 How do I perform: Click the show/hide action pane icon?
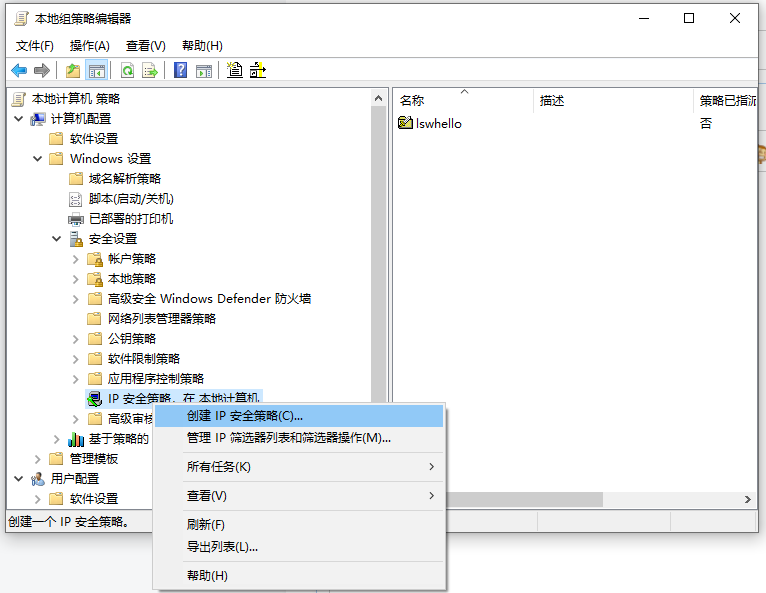[x=204, y=70]
